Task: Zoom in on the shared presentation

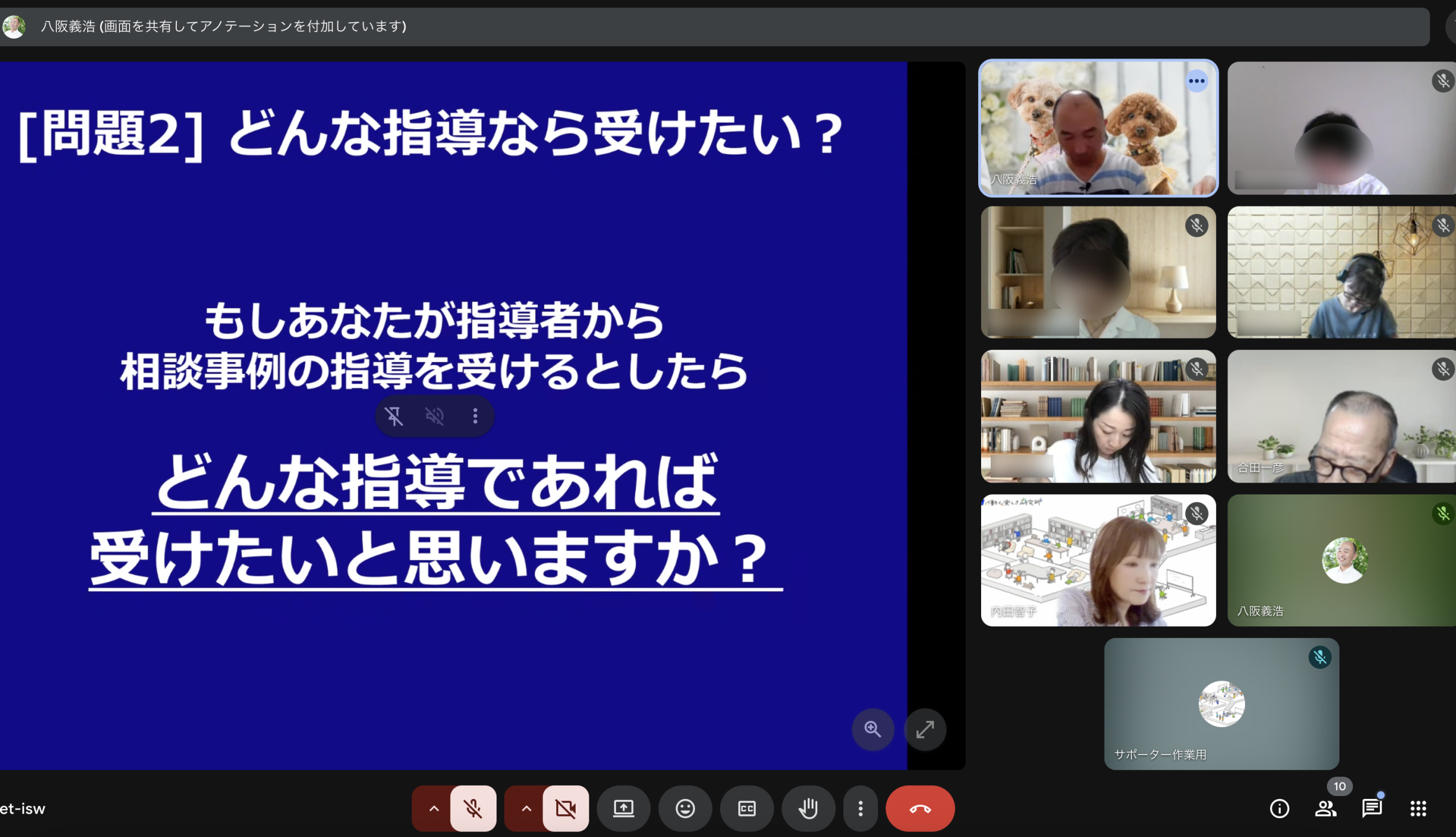Action: point(873,729)
